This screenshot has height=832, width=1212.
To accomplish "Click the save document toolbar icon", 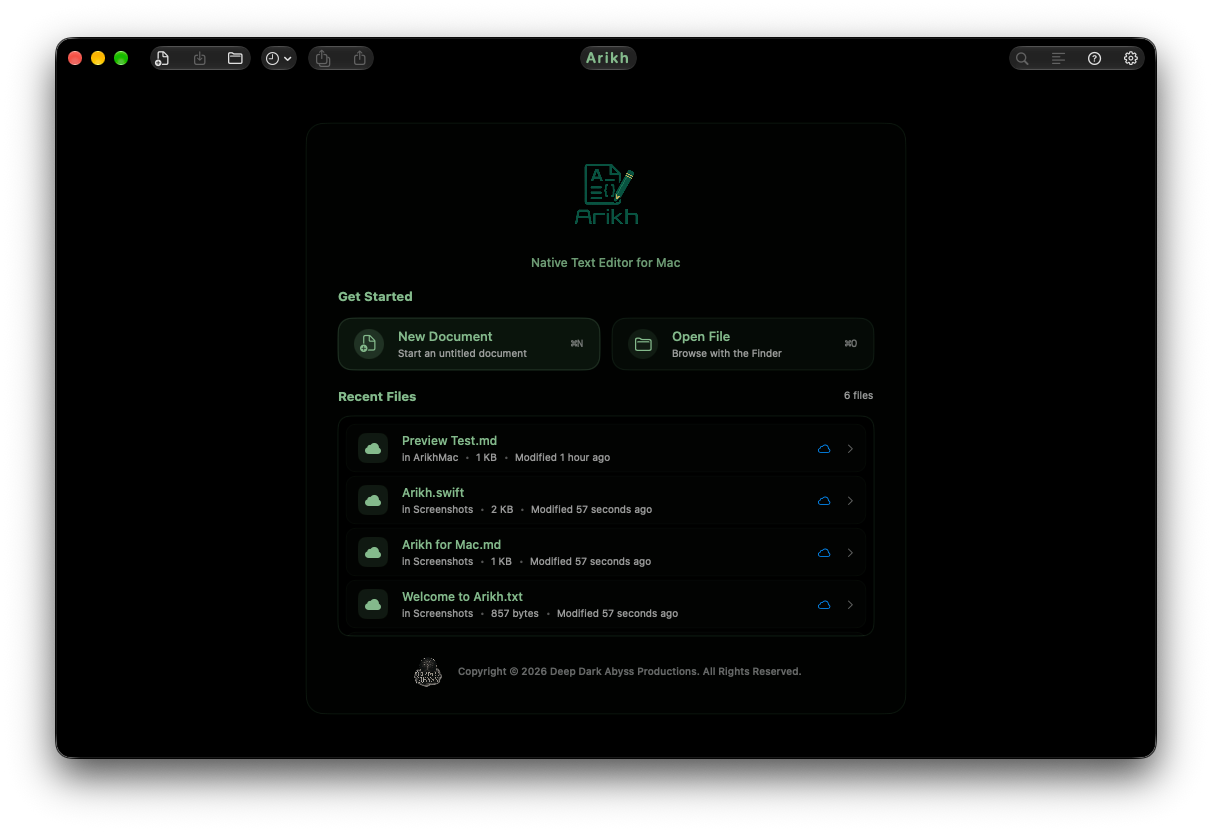I will 200,58.
